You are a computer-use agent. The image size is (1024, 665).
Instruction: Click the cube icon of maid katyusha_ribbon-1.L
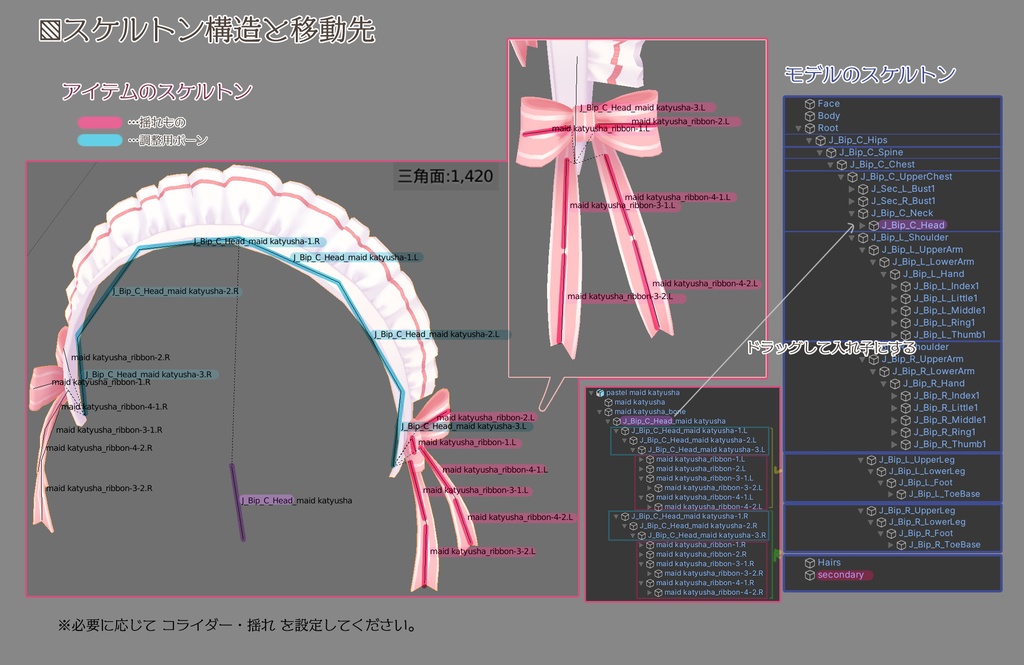pos(650,460)
